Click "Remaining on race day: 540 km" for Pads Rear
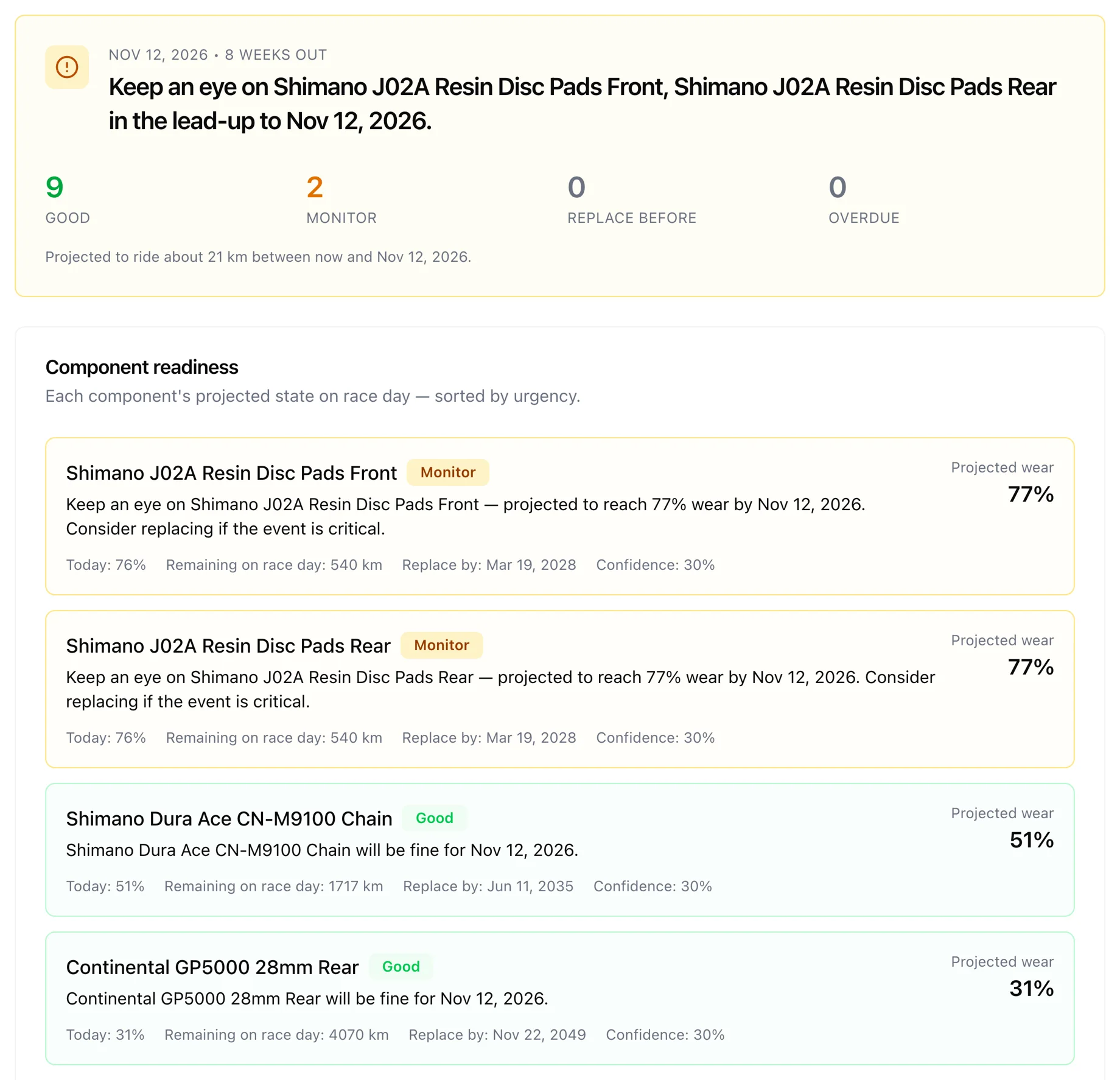The image size is (1120, 1080). (x=274, y=738)
